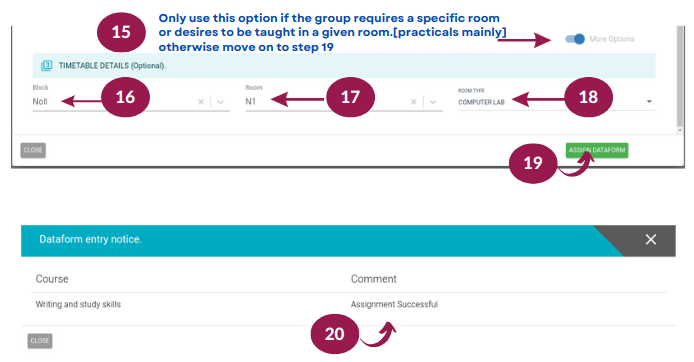Select the Writing and study skills row

(x=349, y=304)
